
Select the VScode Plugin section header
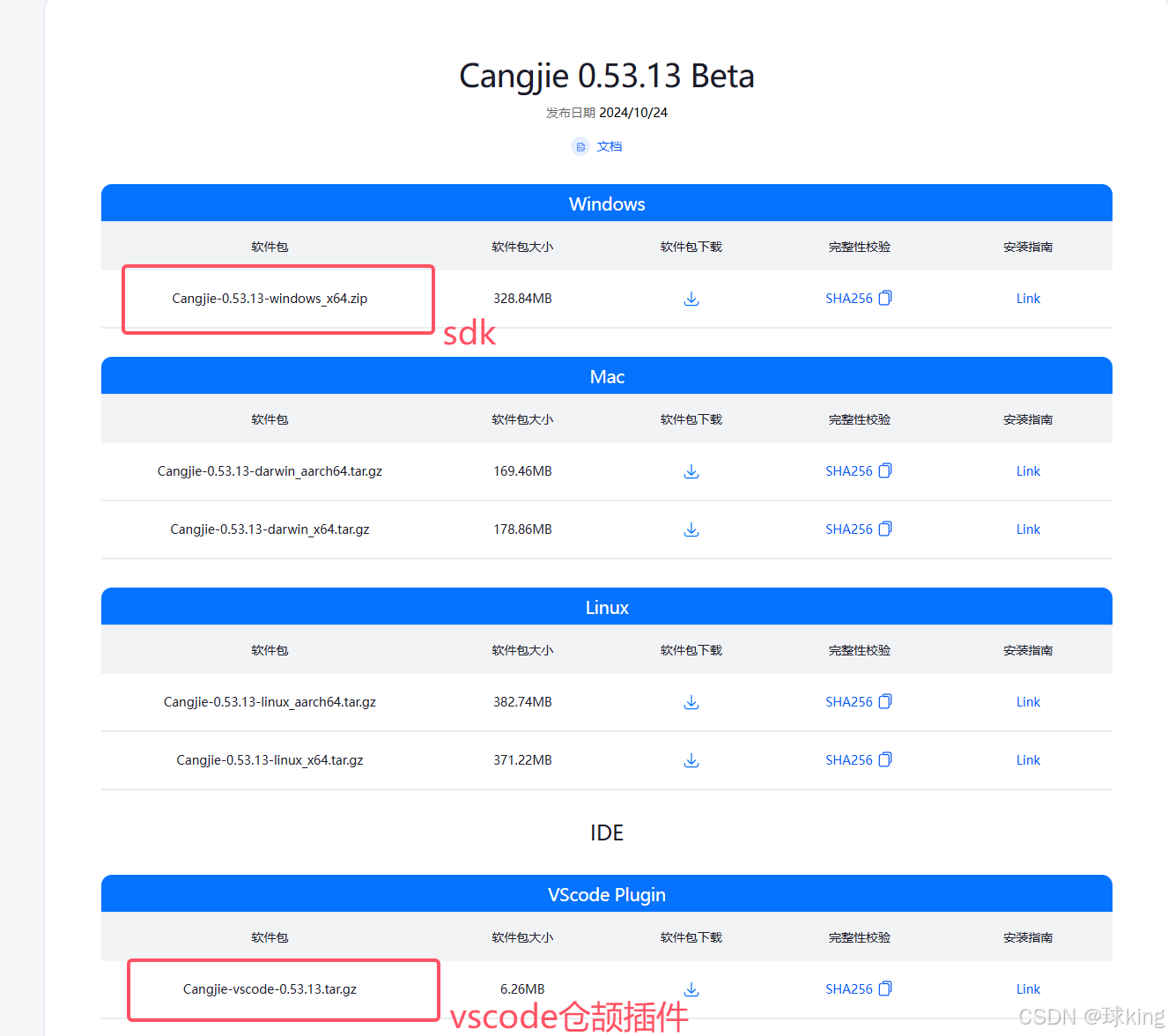point(607,894)
